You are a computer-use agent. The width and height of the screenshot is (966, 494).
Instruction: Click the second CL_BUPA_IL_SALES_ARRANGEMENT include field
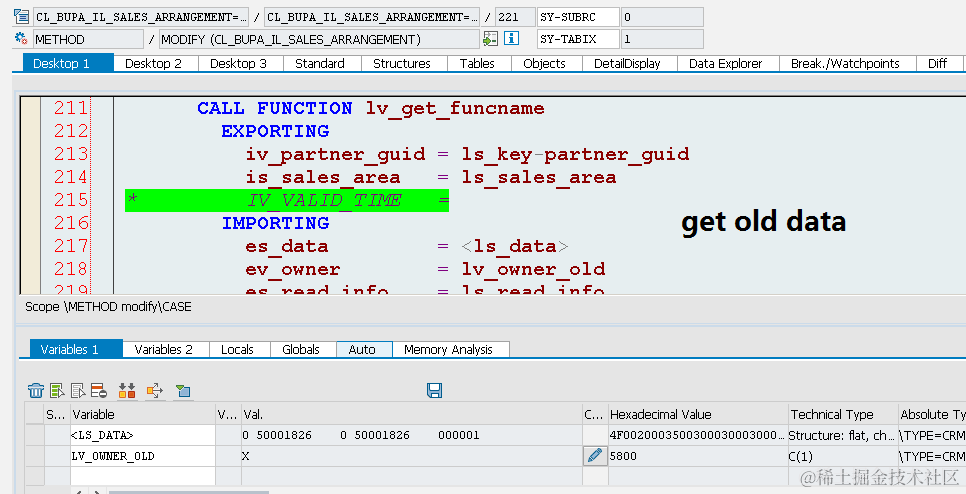[372, 17]
